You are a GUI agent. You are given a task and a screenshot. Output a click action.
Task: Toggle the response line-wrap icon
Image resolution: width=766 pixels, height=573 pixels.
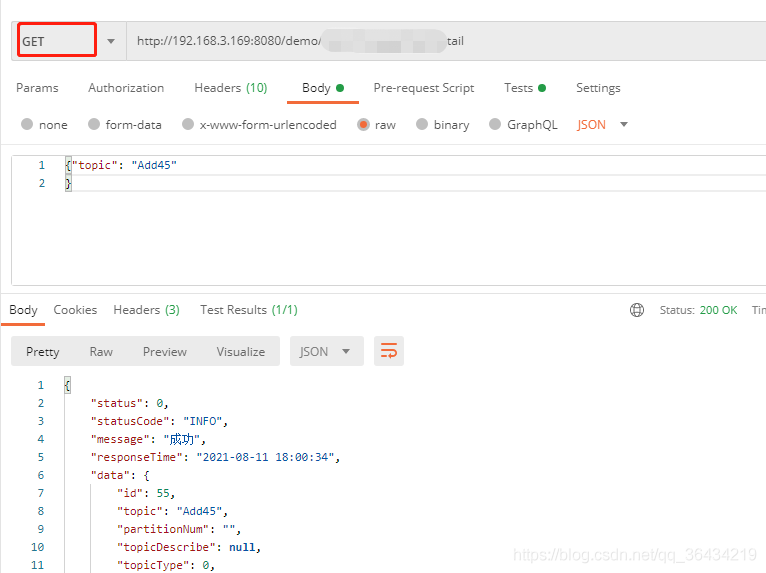point(389,351)
